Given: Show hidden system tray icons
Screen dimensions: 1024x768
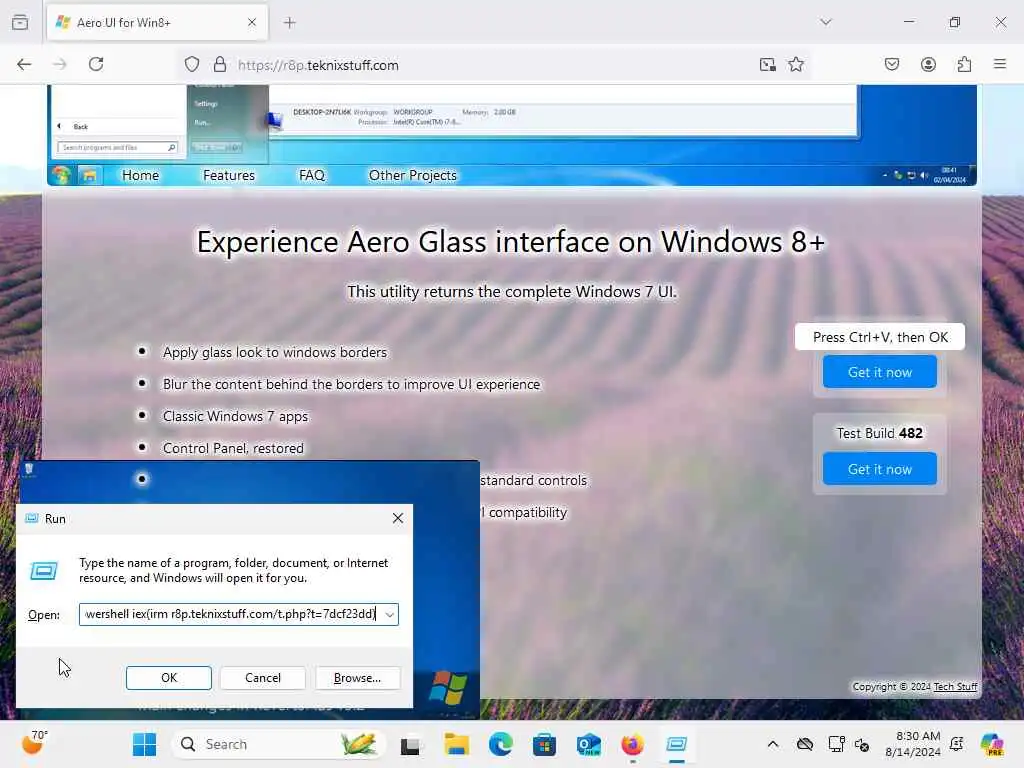Looking at the screenshot, I should pyautogui.click(x=773, y=744).
